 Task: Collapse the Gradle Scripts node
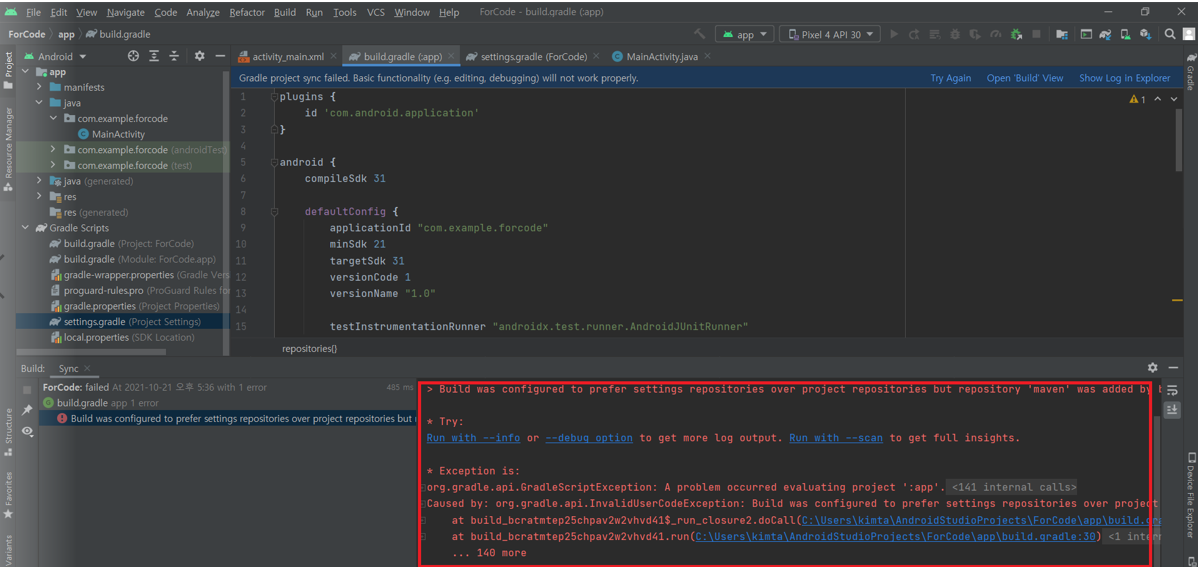point(25,228)
